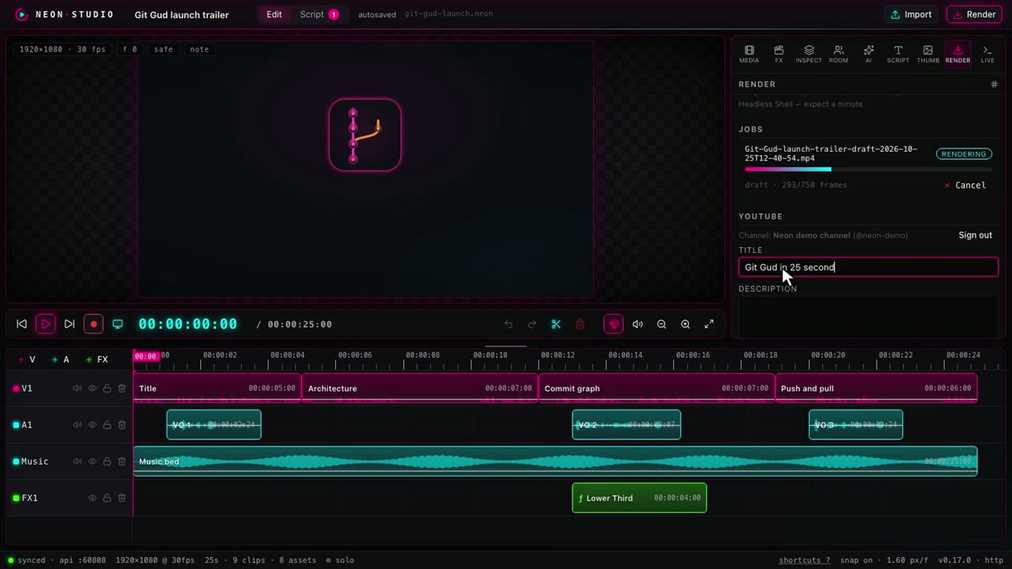Zoom in the timeline
This screenshot has width=1012, height=569.
685,324
